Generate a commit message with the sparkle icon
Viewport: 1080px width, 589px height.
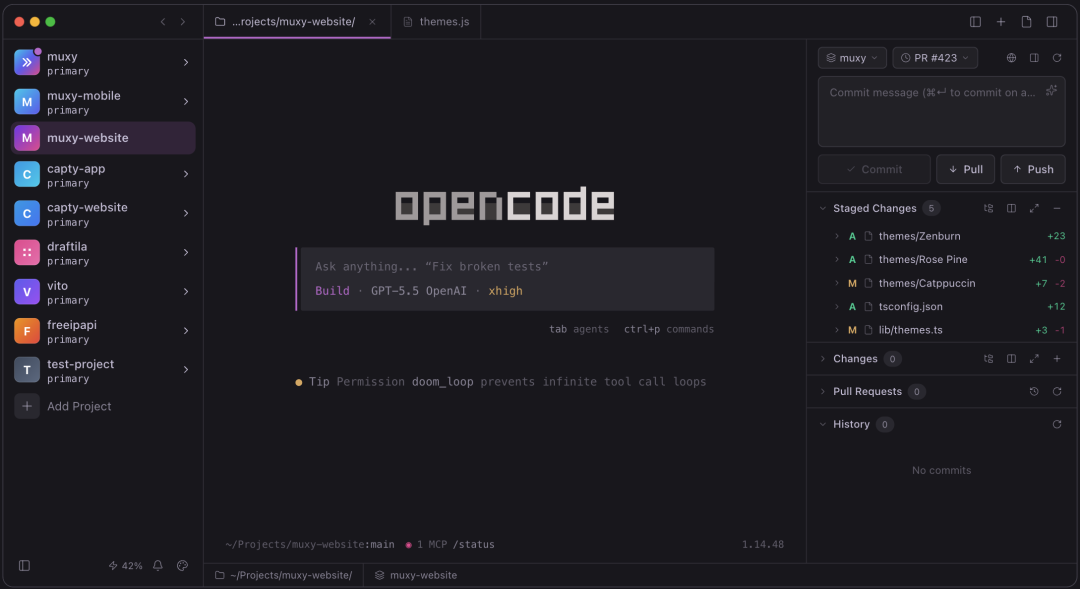coord(1051,90)
